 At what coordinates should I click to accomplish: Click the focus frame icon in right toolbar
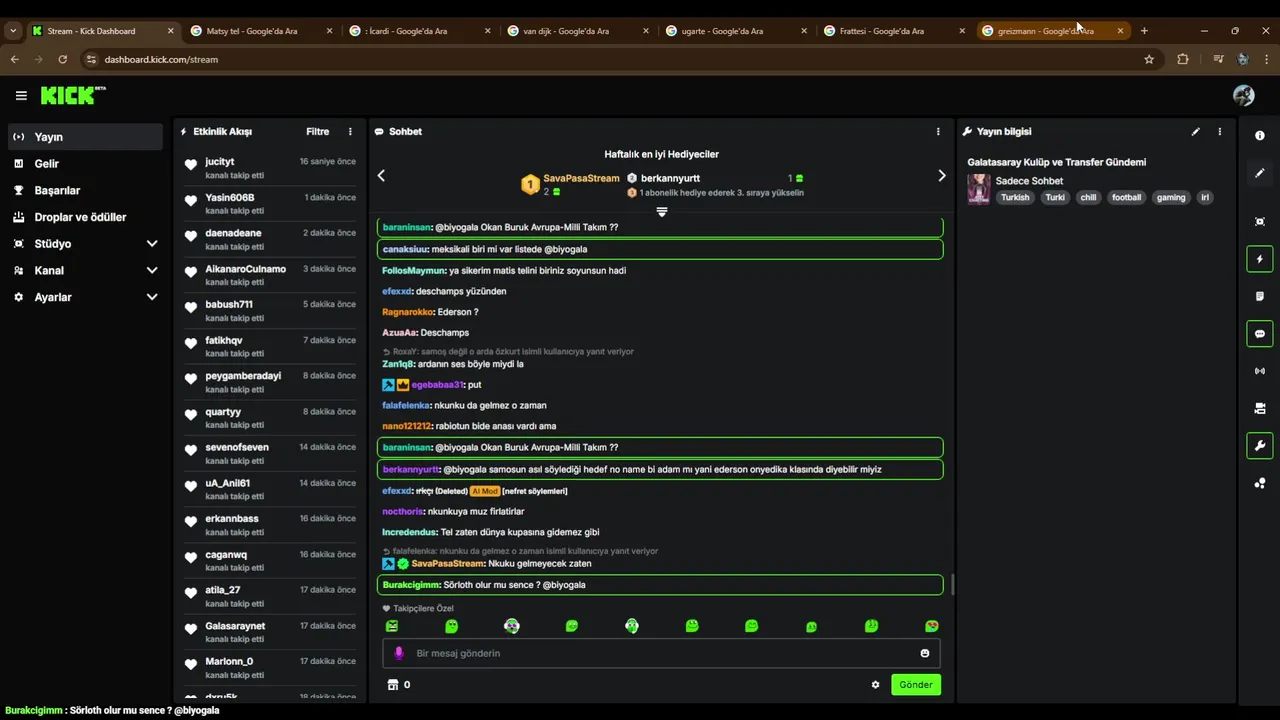[1259, 222]
